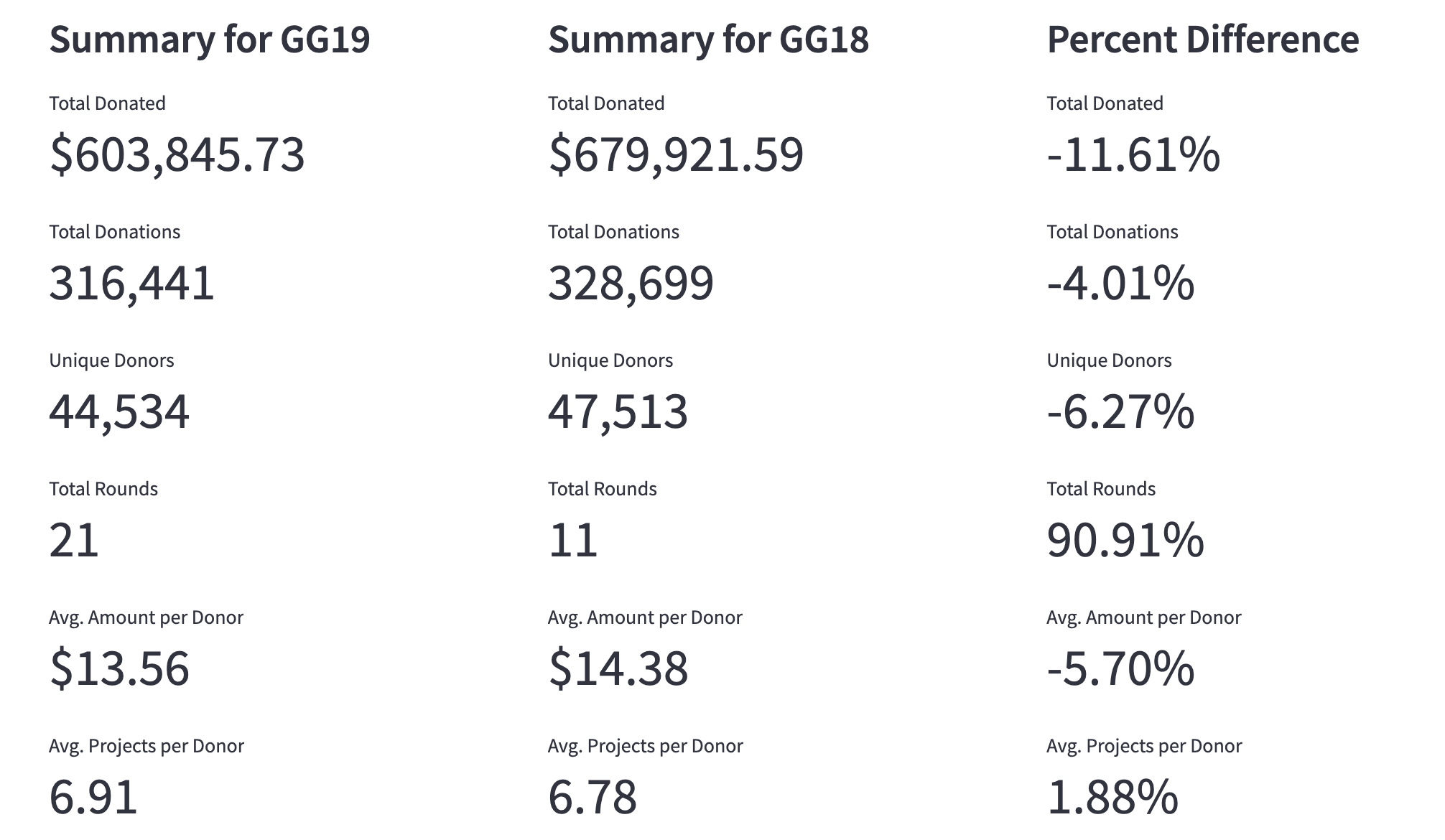Select the $603,845.73 total donated value
This screenshot has width=1445, height=840.
point(177,154)
